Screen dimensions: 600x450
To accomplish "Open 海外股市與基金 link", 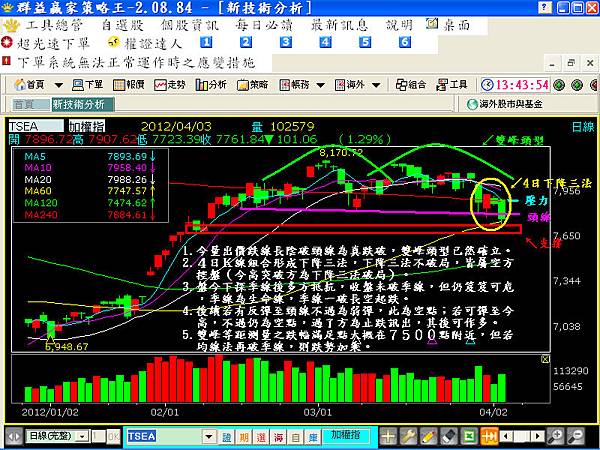I will (x=505, y=104).
